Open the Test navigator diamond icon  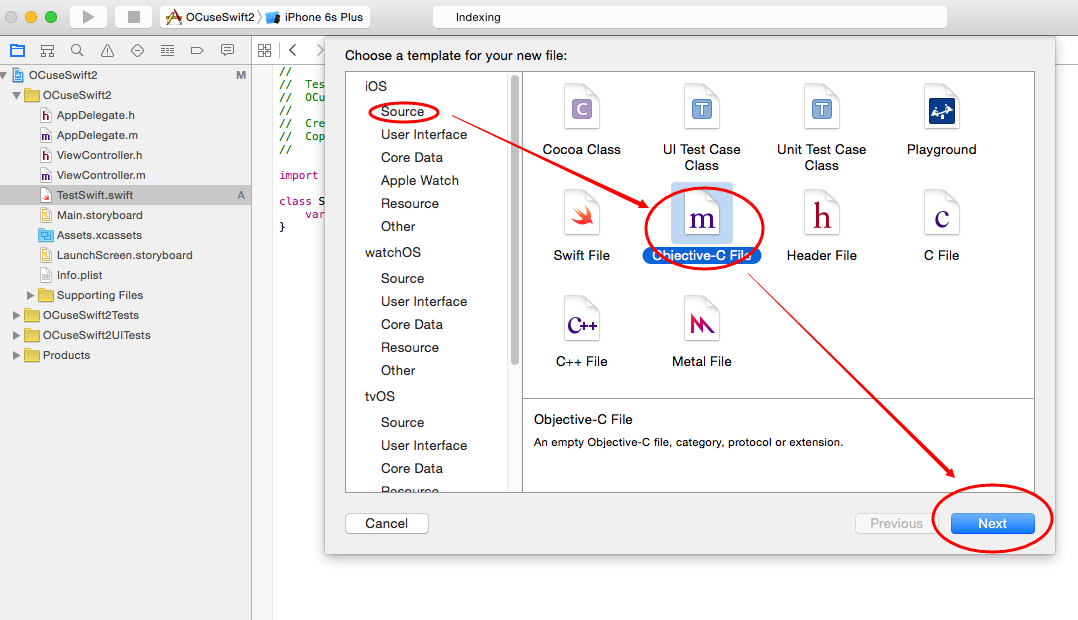pyautogui.click(x=138, y=50)
